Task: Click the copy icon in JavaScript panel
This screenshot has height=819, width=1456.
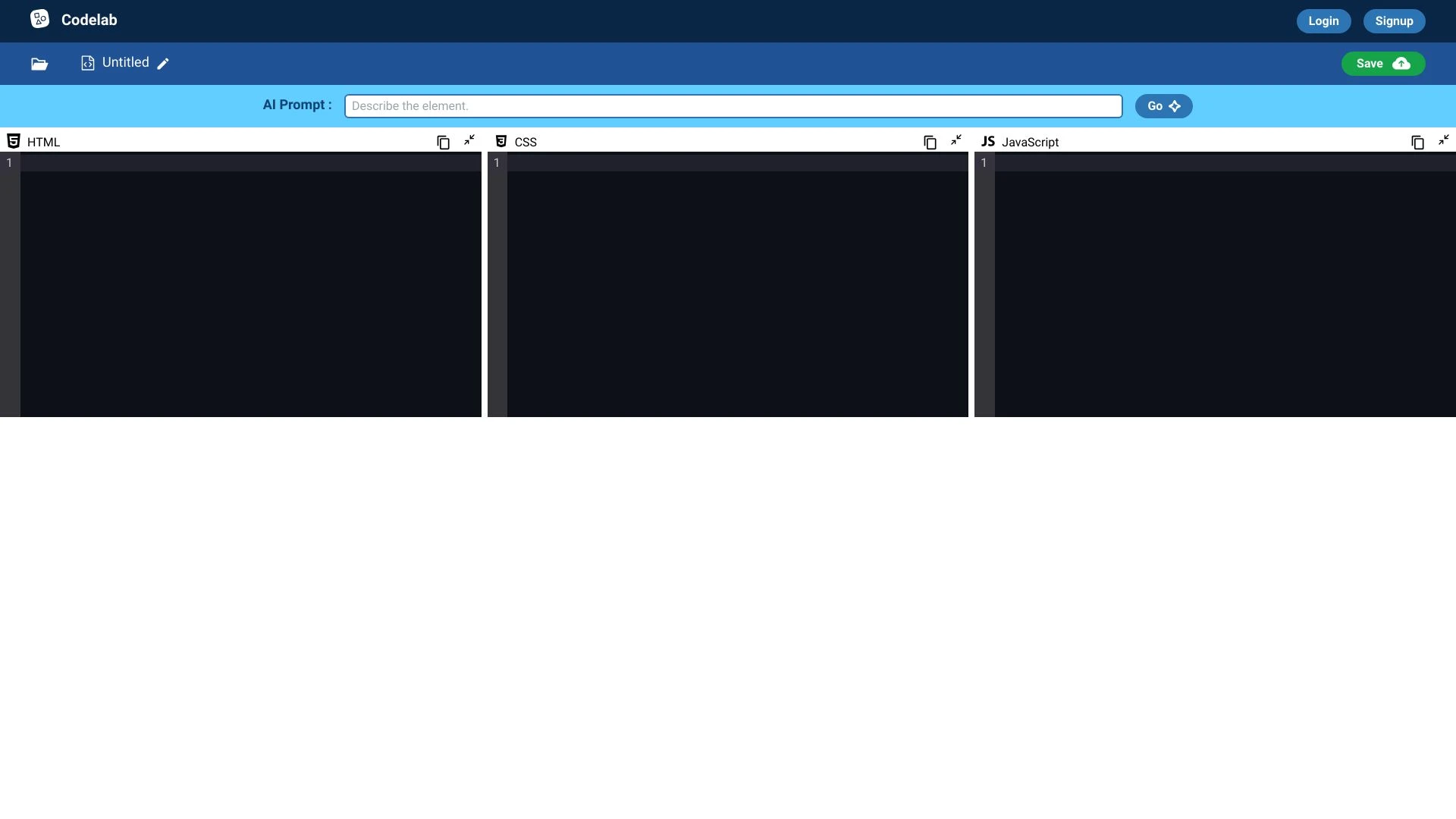Action: coord(1418,141)
